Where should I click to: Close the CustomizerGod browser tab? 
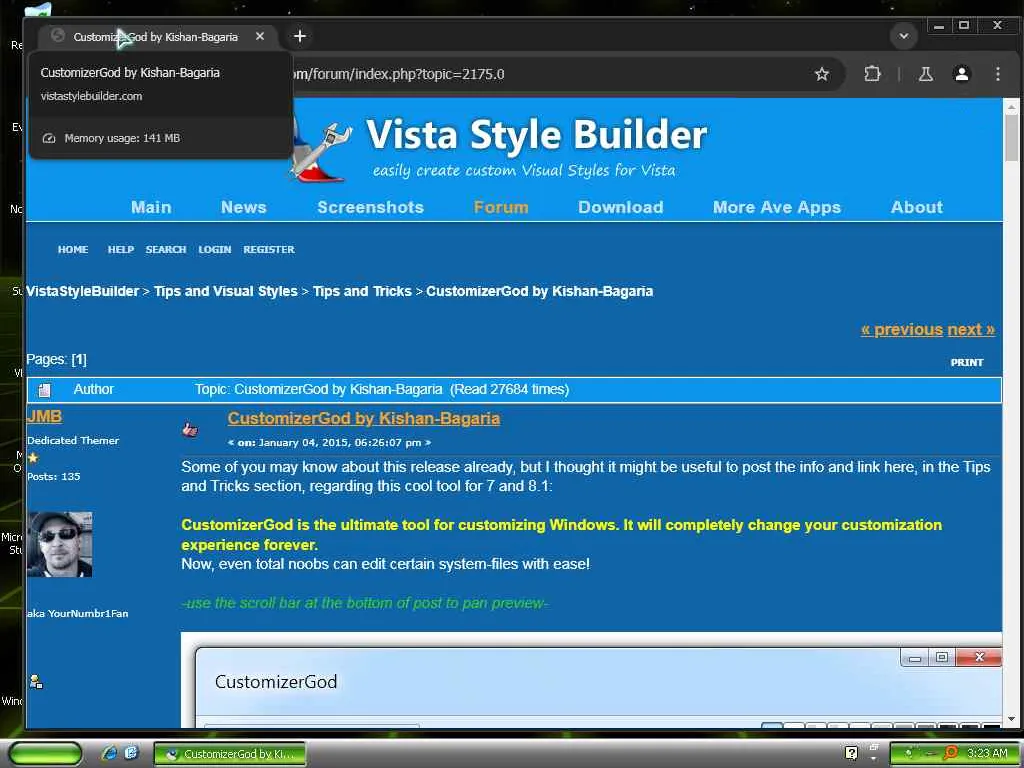point(260,37)
